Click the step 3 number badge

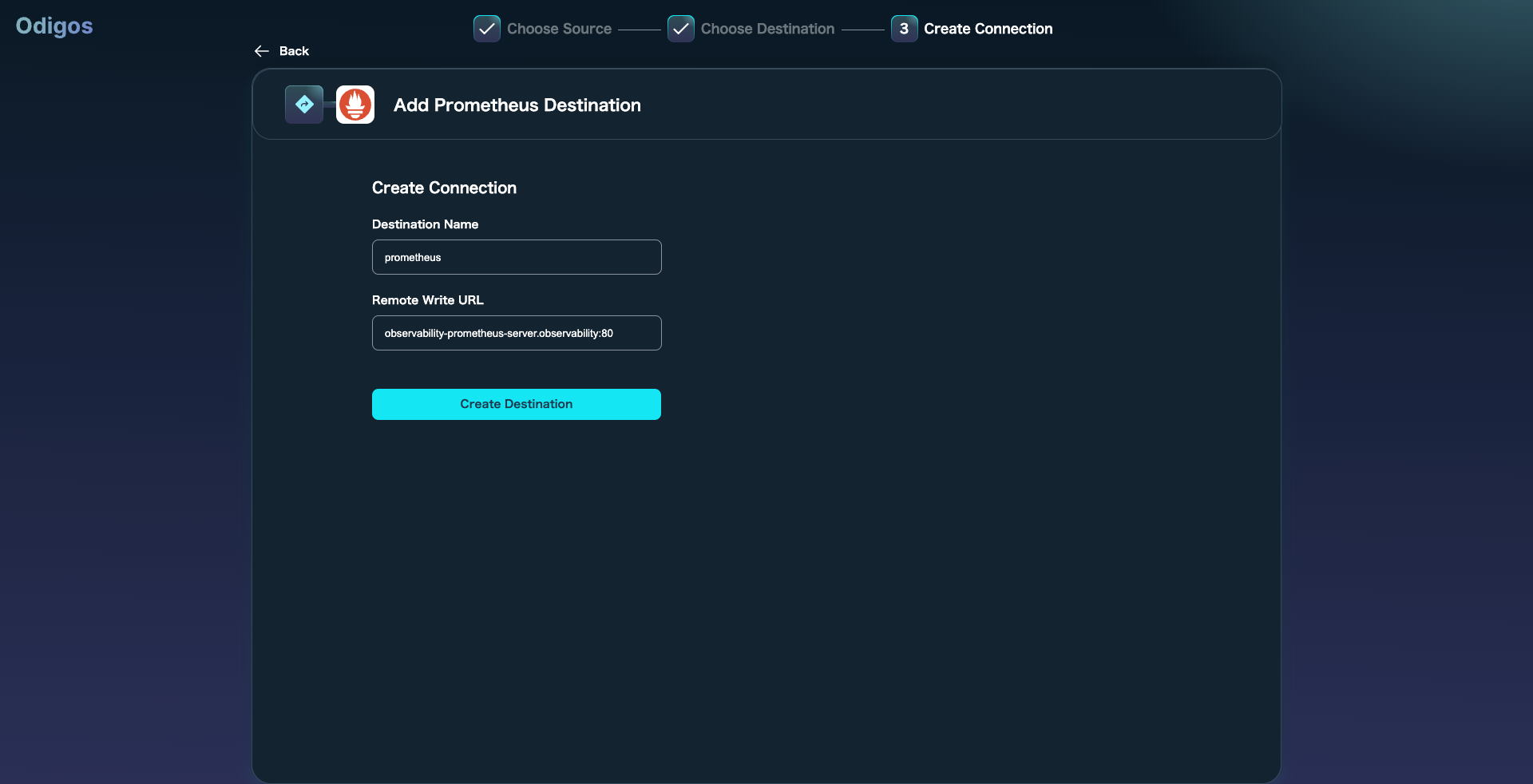click(904, 29)
